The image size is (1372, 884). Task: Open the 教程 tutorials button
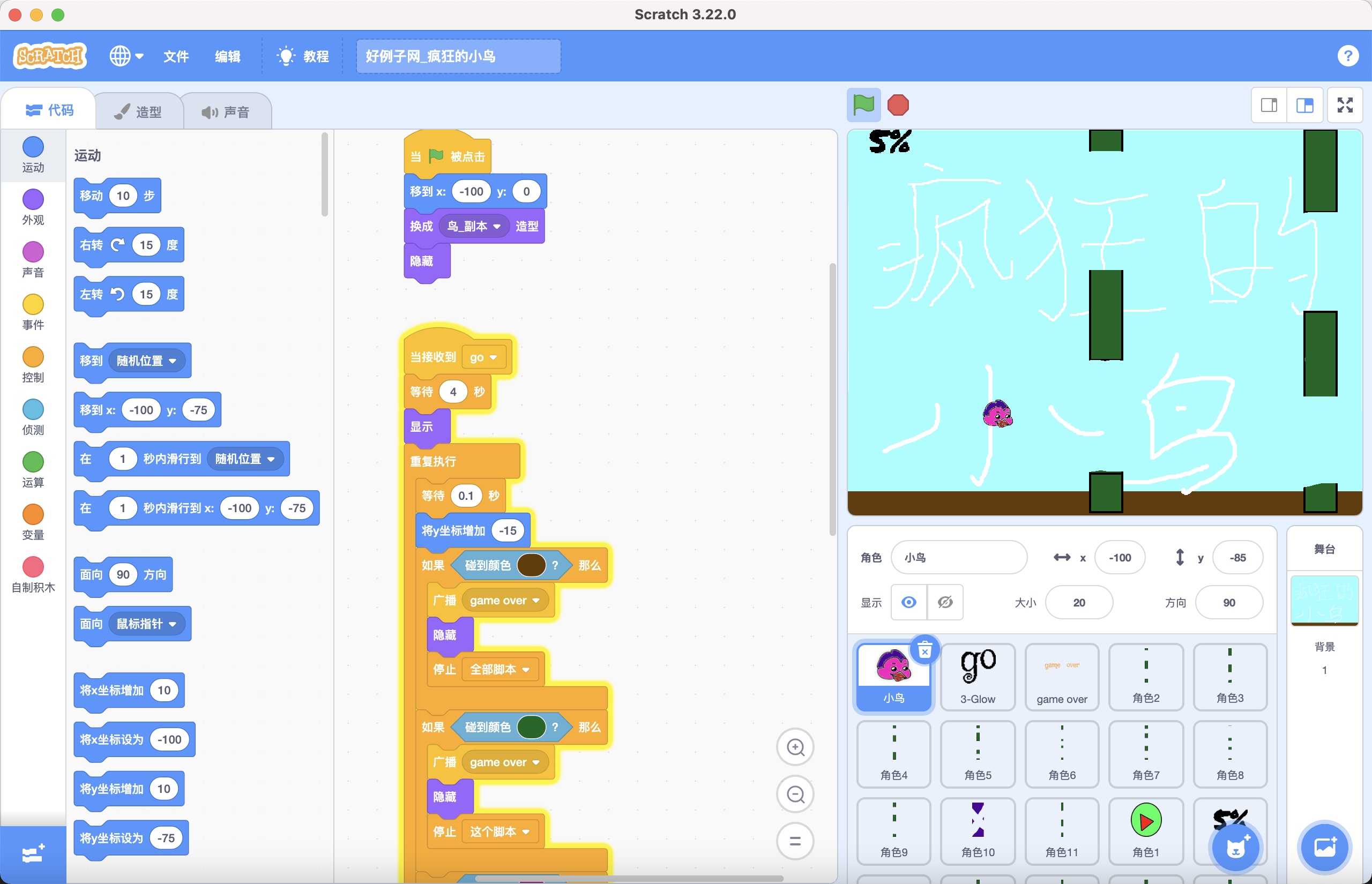[303, 56]
